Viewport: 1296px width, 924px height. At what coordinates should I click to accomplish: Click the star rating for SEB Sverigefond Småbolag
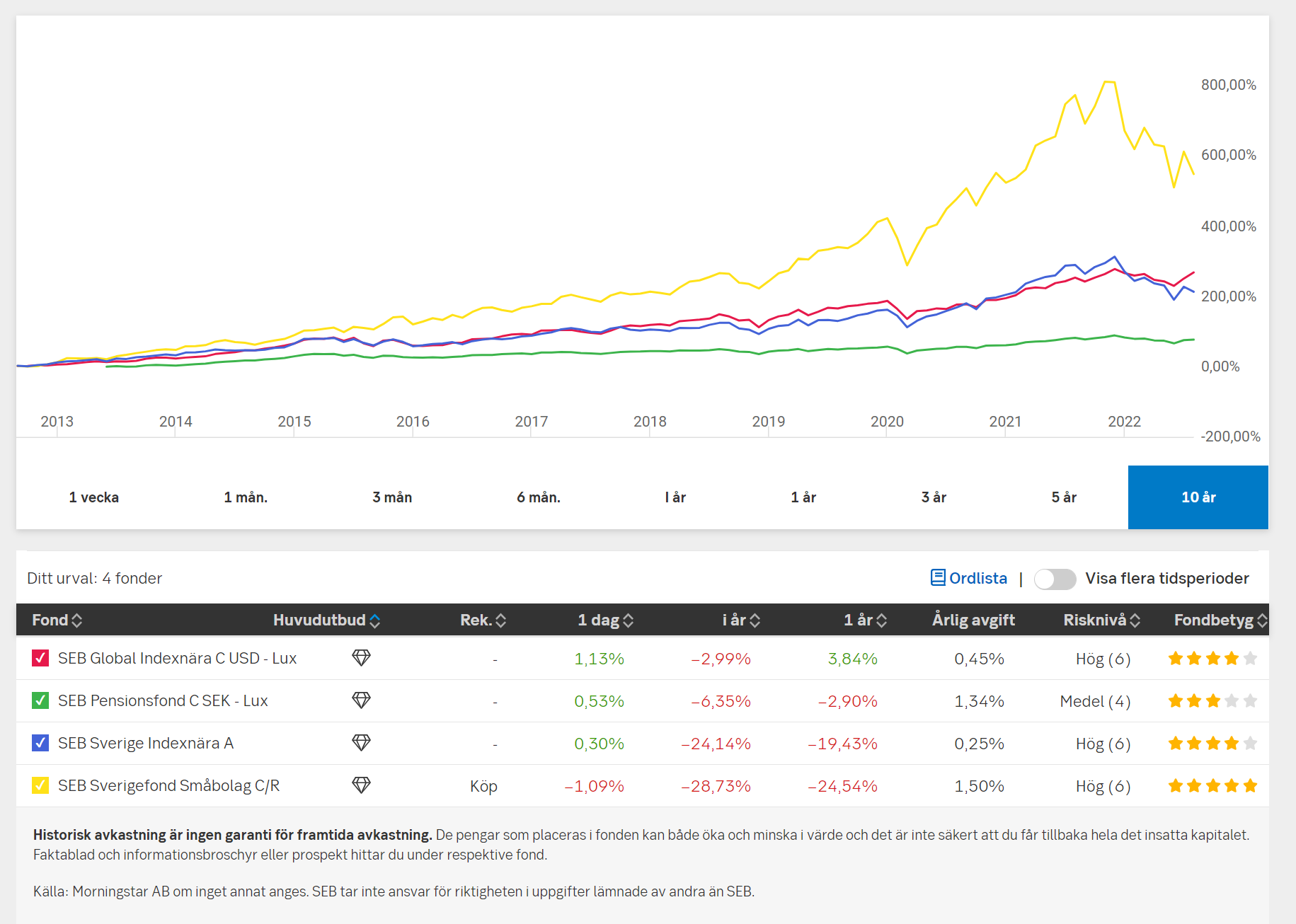click(x=1212, y=785)
